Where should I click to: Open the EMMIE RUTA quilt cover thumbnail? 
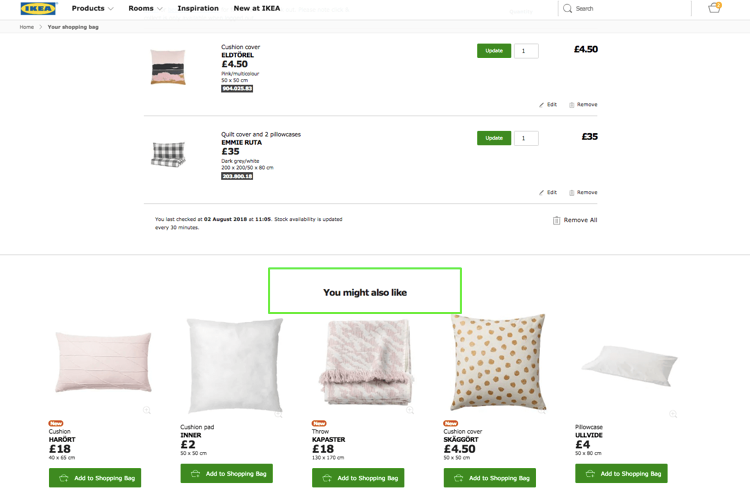pyautogui.click(x=168, y=154)
